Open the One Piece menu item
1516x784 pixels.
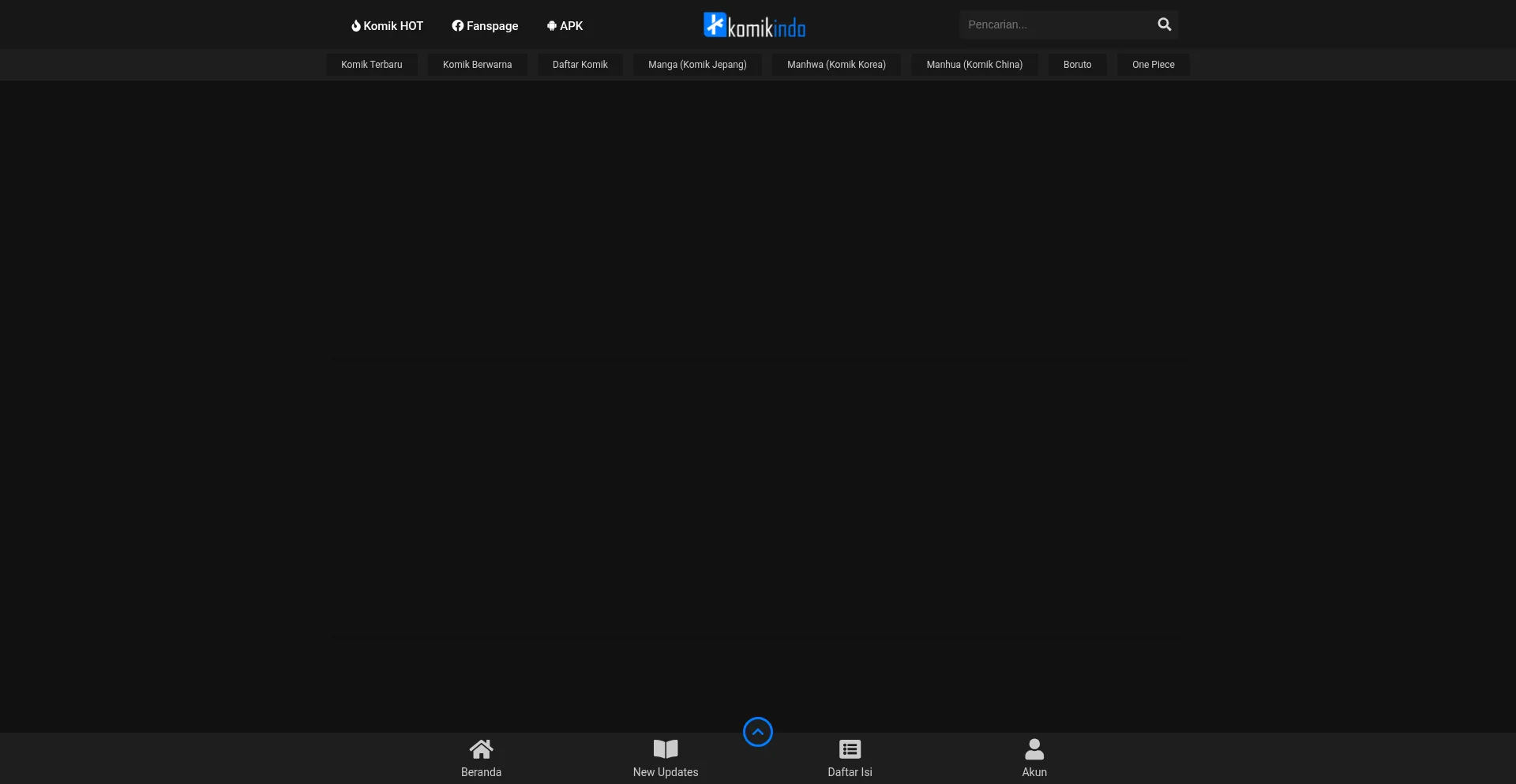pyautogui.click(x=1153, y=65)
